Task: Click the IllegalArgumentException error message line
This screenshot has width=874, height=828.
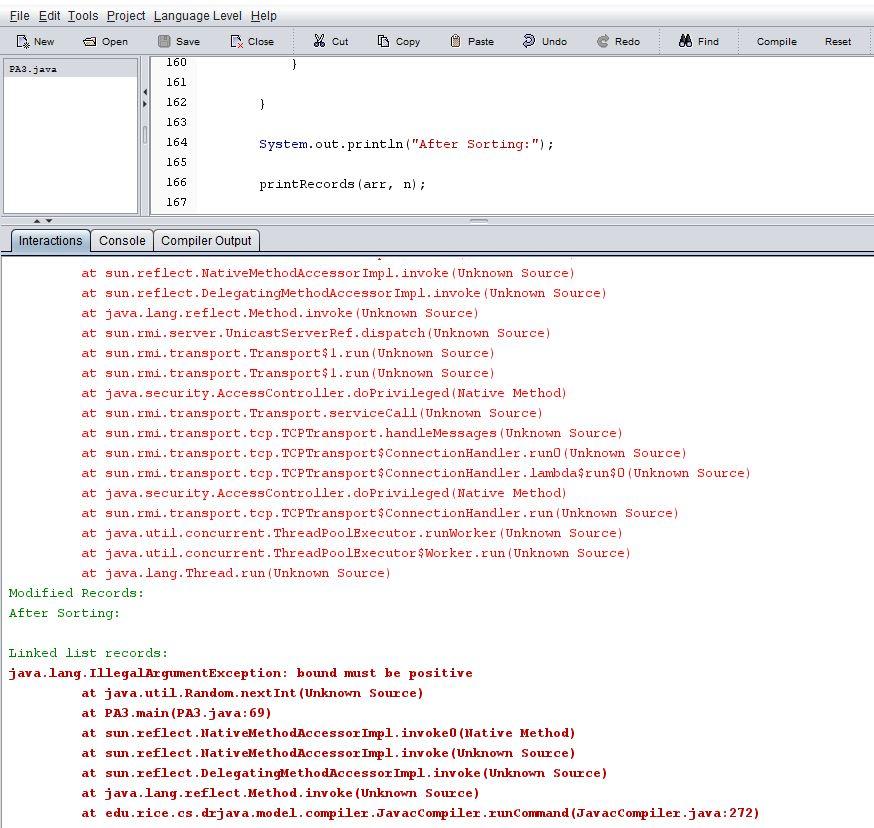Action: pyautogui.click(x=240, y=673)
